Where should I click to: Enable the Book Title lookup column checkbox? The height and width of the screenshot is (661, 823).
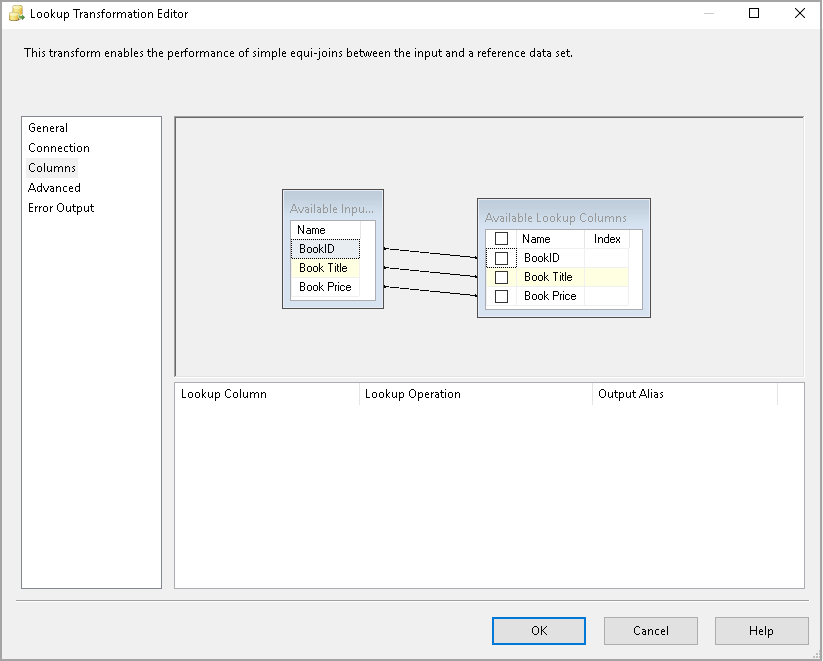pos(502,277)
